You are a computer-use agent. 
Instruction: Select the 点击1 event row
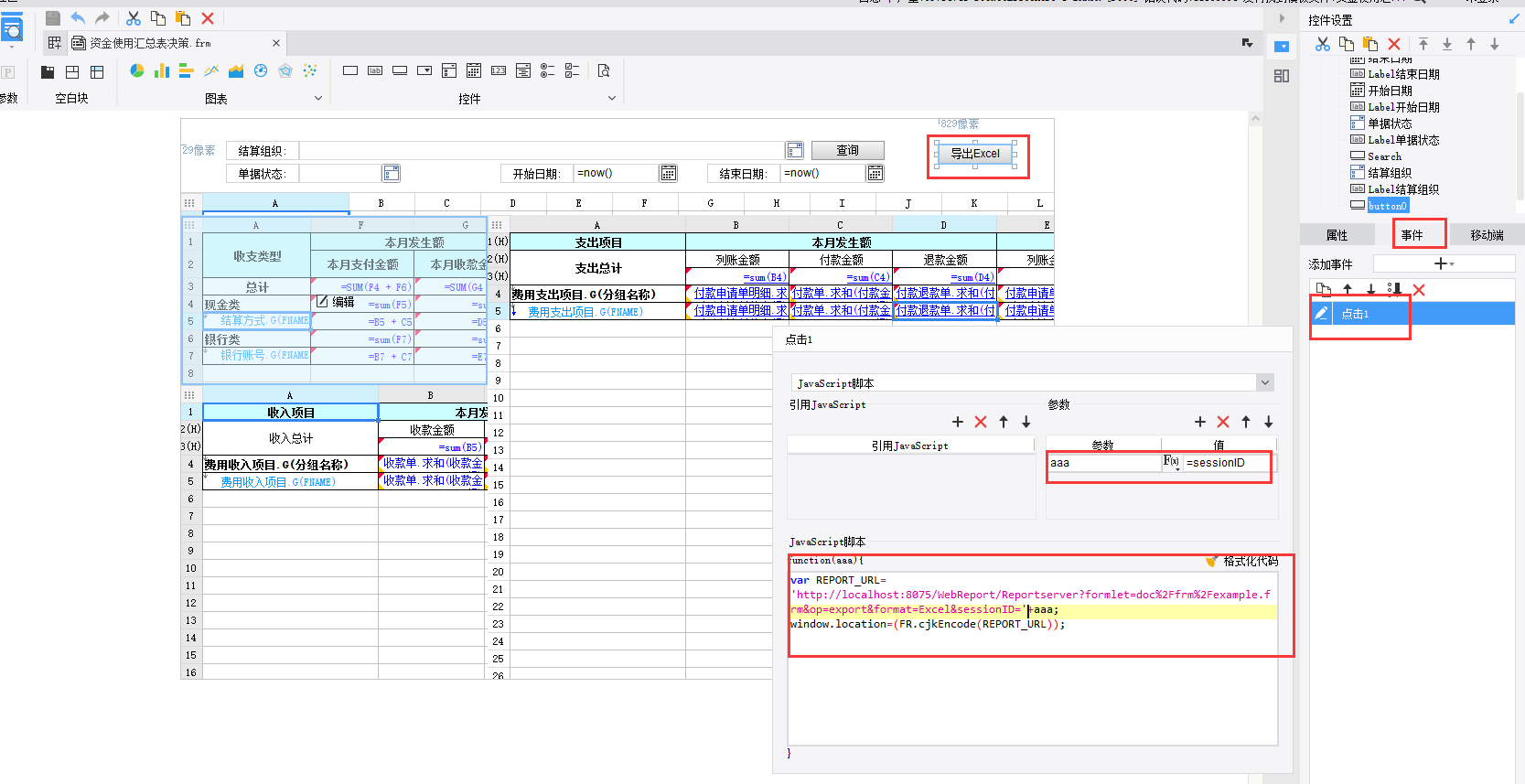pos(1412,314)
